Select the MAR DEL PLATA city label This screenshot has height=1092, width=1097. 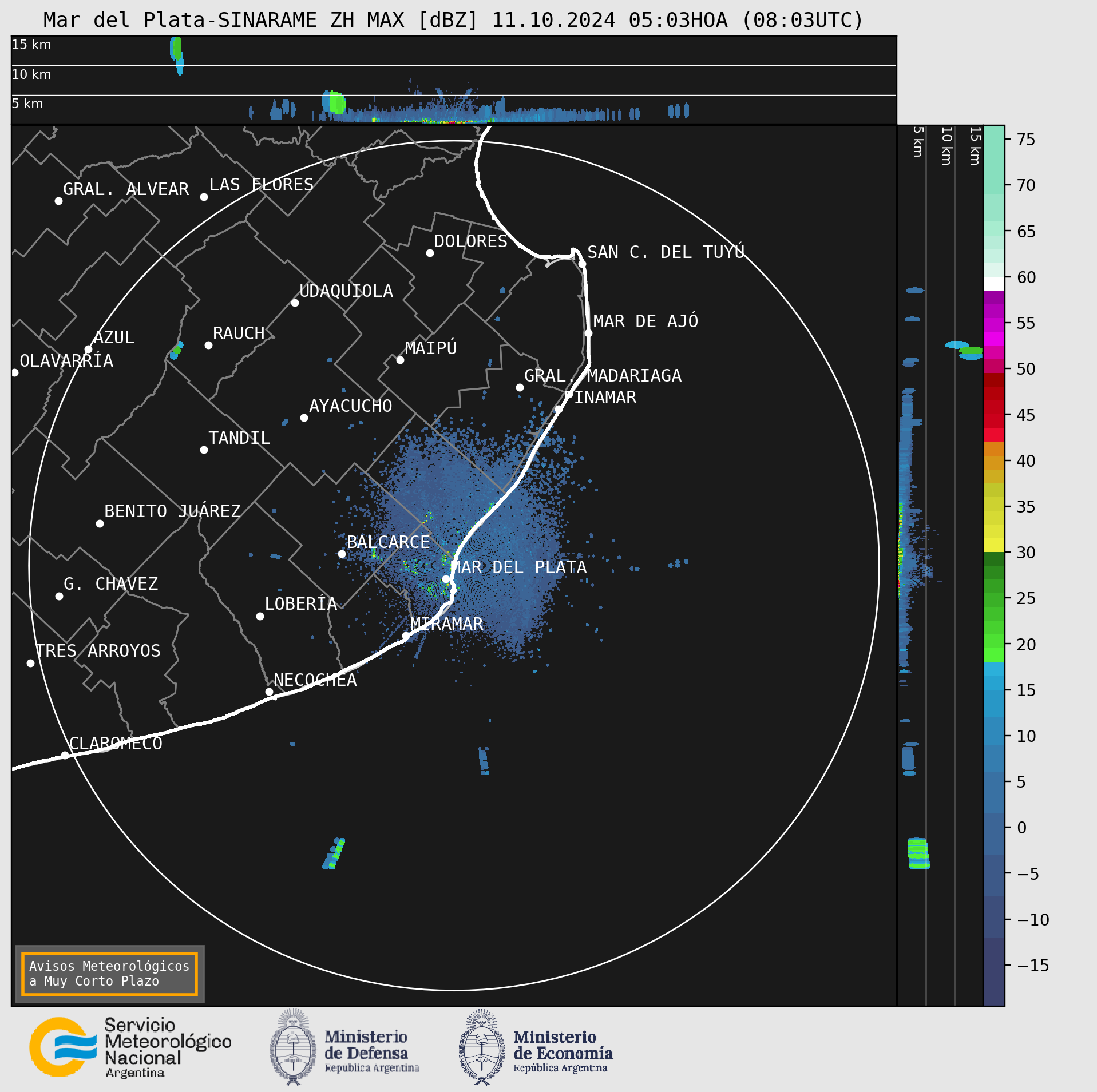(518, 567)
